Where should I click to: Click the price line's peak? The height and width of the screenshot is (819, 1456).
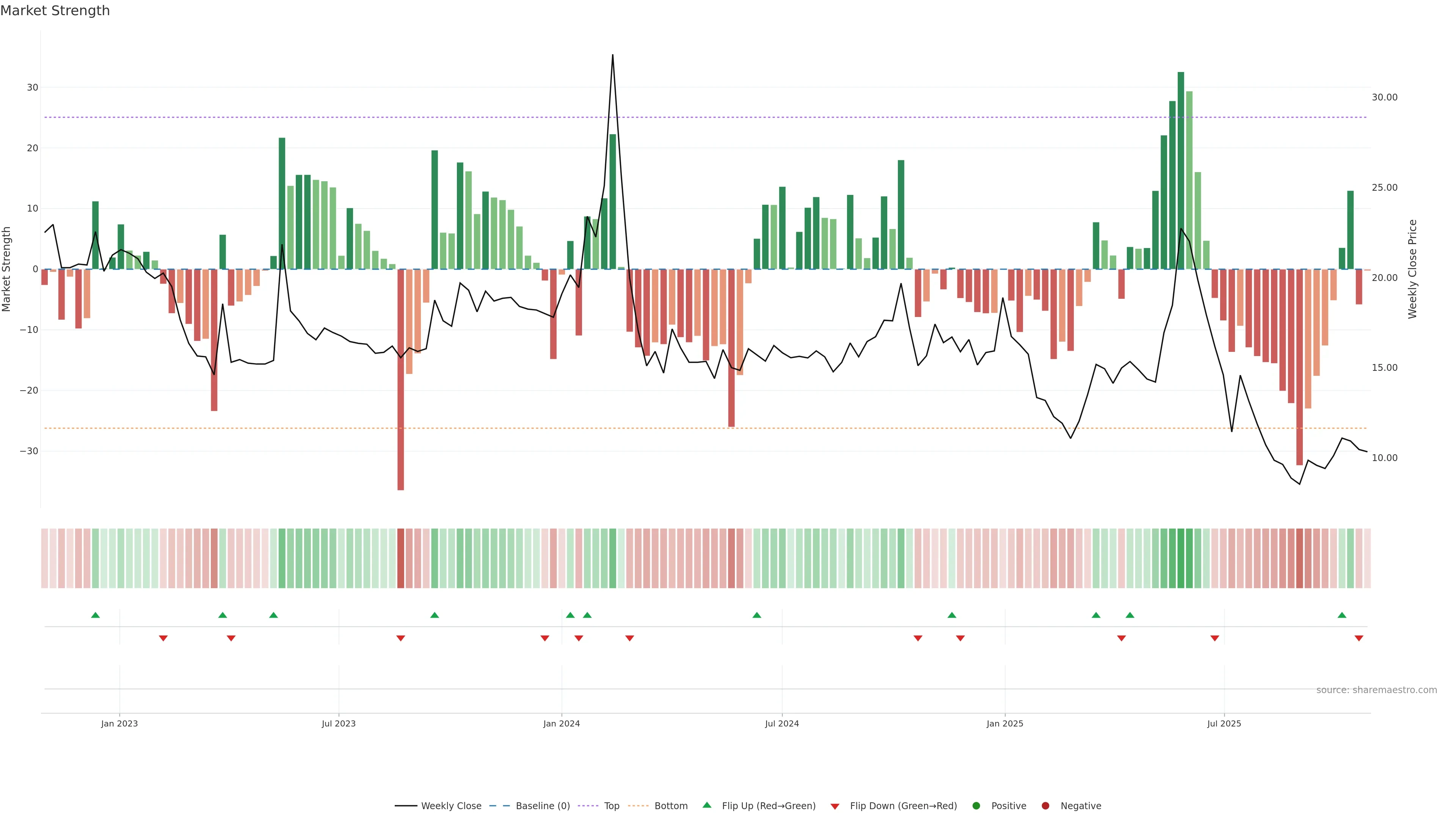[x=613, y=55]
